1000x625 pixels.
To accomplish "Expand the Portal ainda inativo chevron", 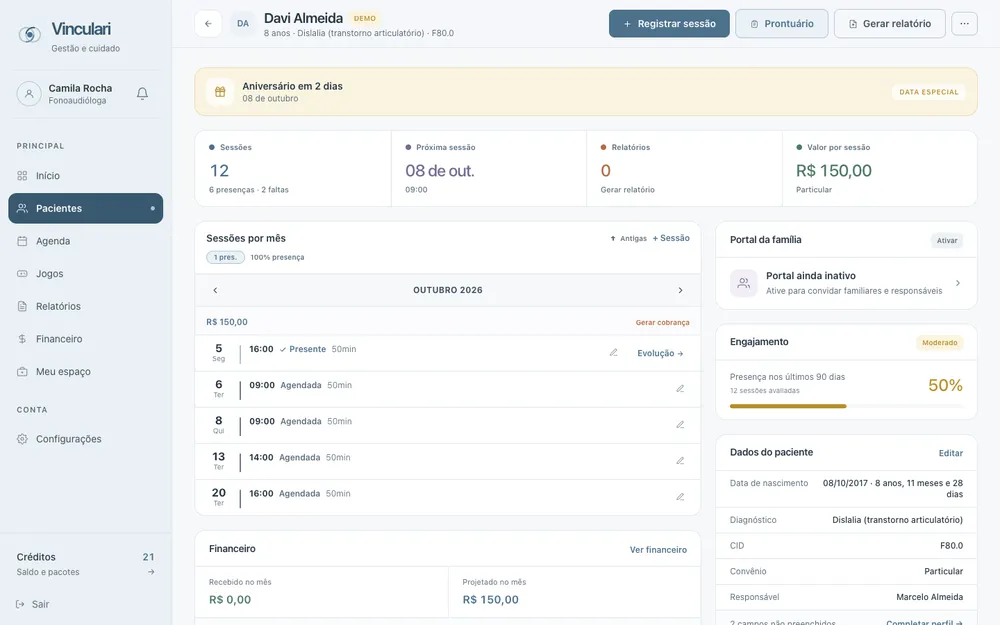I will 958,283.
